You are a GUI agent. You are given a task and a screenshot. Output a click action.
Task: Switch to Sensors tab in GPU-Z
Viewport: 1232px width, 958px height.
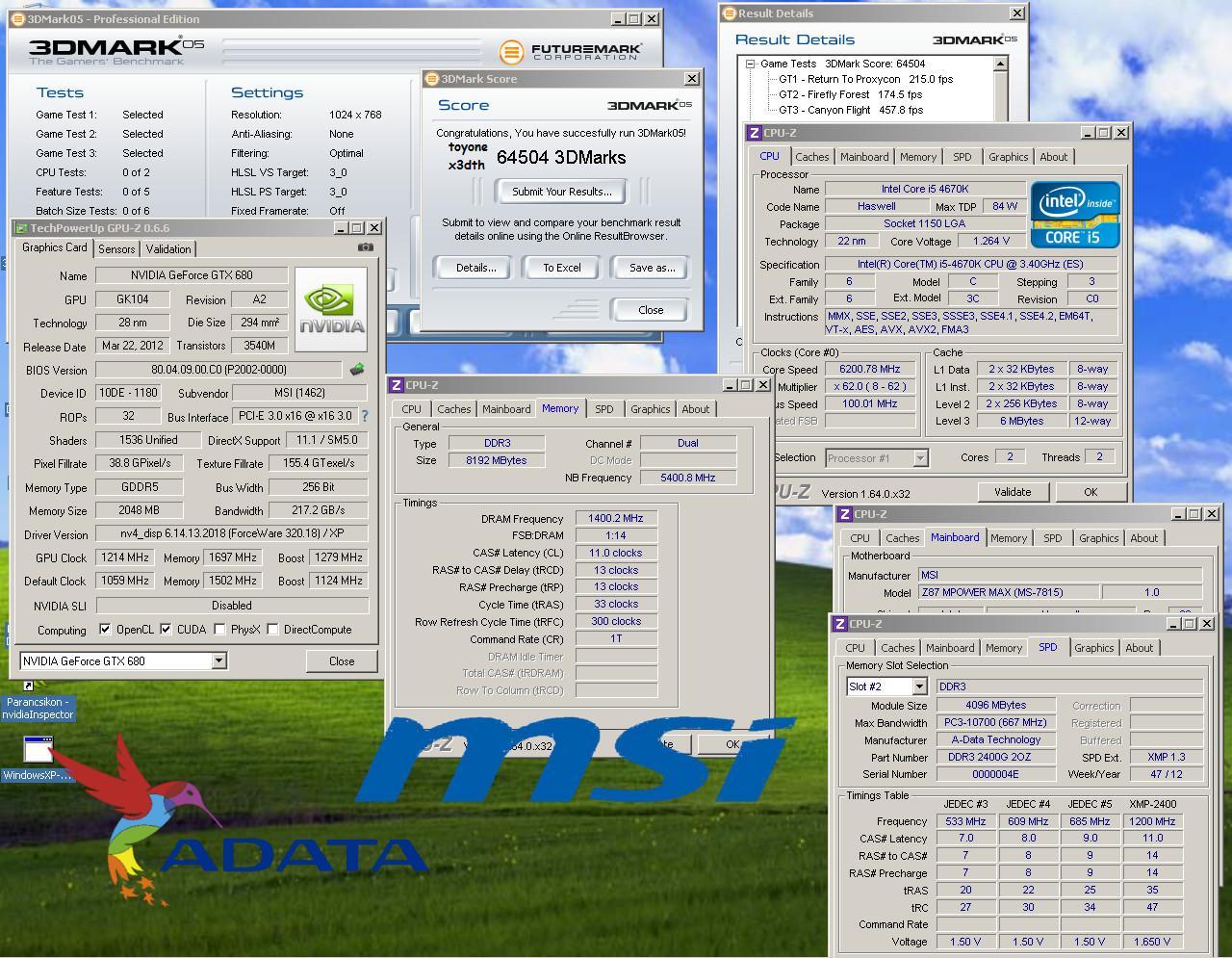[x=116, y=249]
